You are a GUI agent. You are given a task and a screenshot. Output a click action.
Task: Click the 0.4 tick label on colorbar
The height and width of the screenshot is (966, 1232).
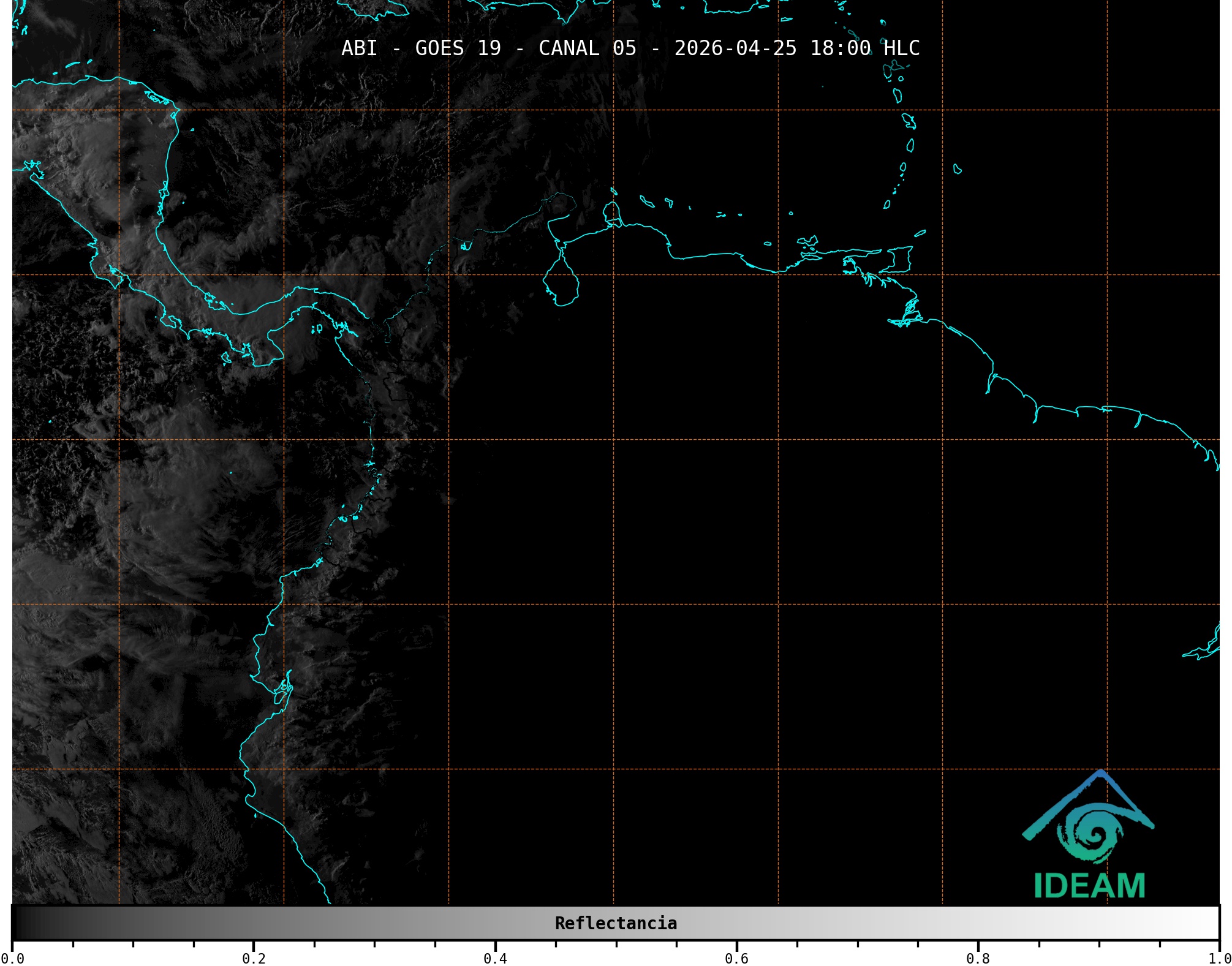point(495,958)
